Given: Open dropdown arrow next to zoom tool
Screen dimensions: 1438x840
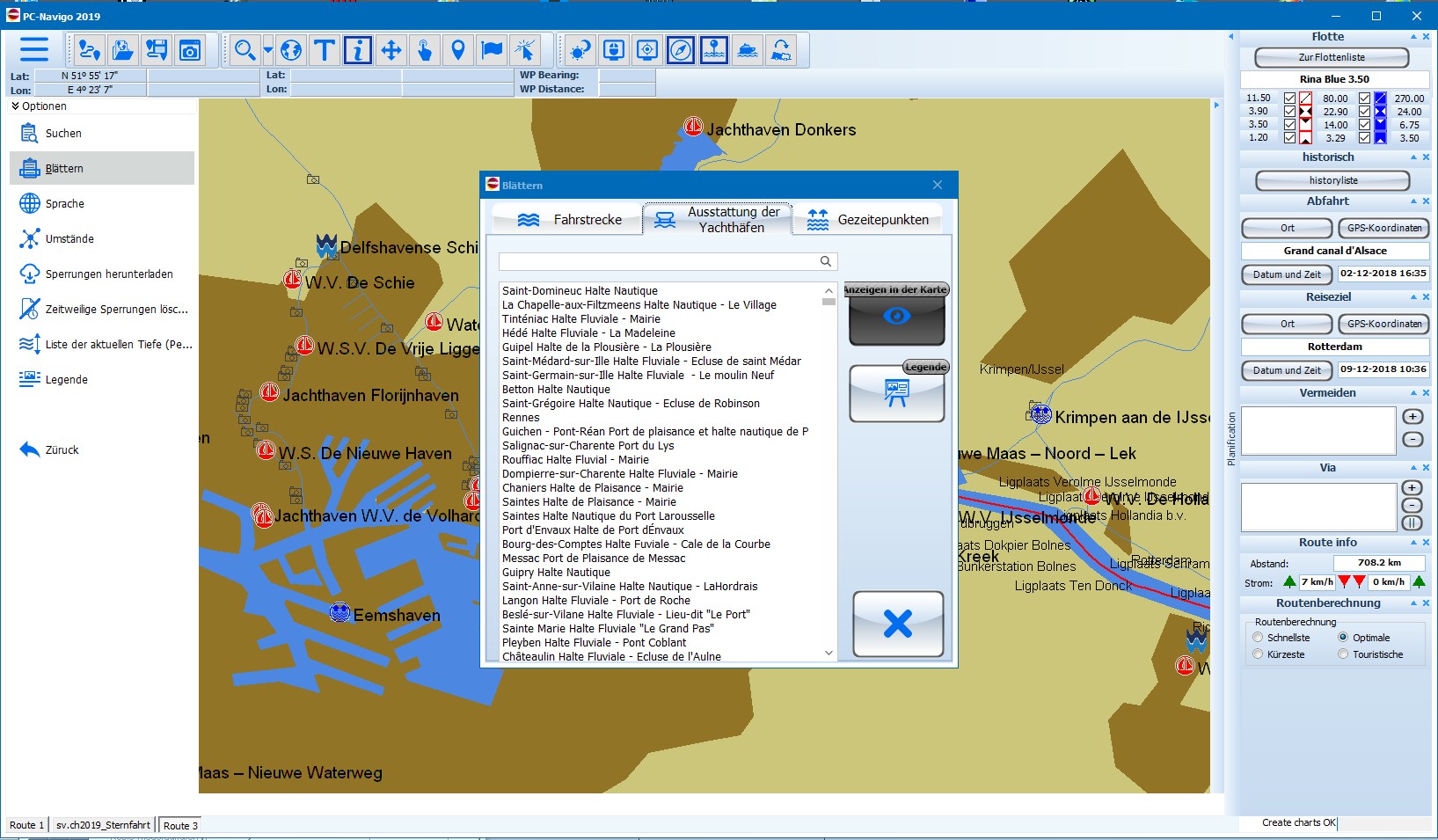Looking at the screenshot, I should pyautogui.click(x=267, y=51).
